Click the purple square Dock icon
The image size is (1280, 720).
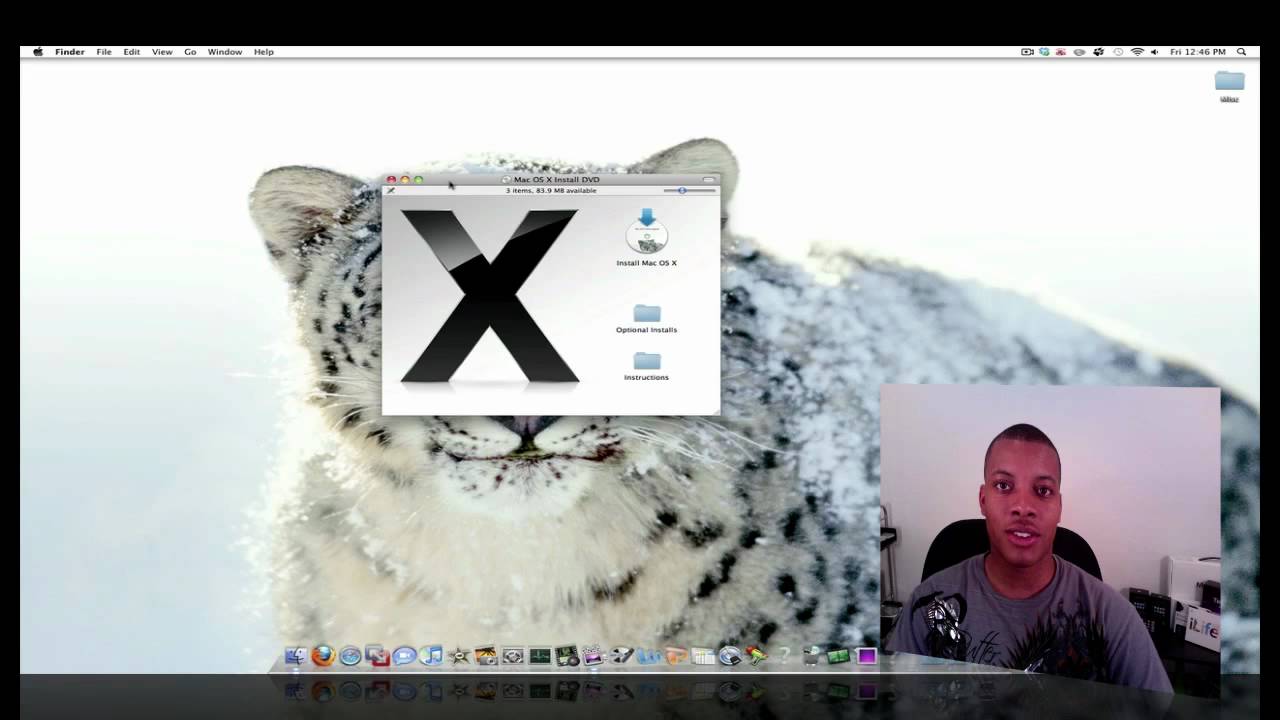pos(866,656)
